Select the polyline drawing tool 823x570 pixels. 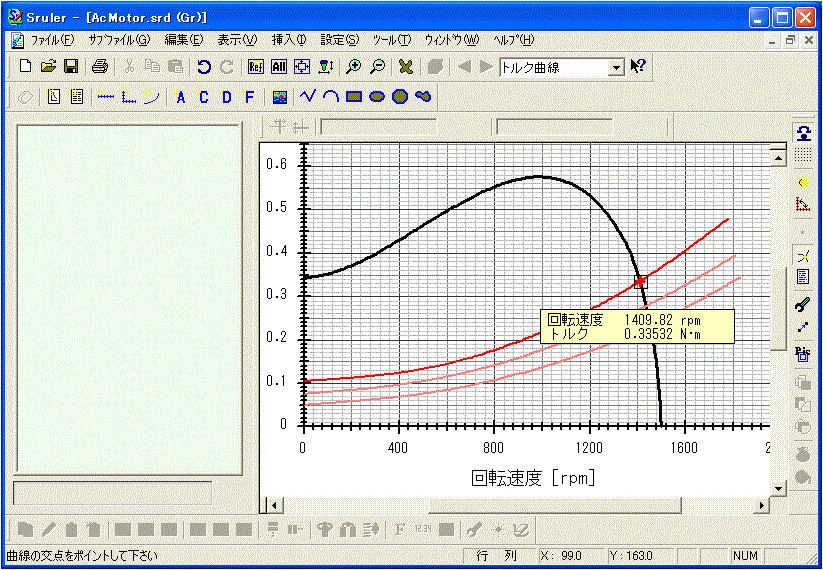point(308,96)
